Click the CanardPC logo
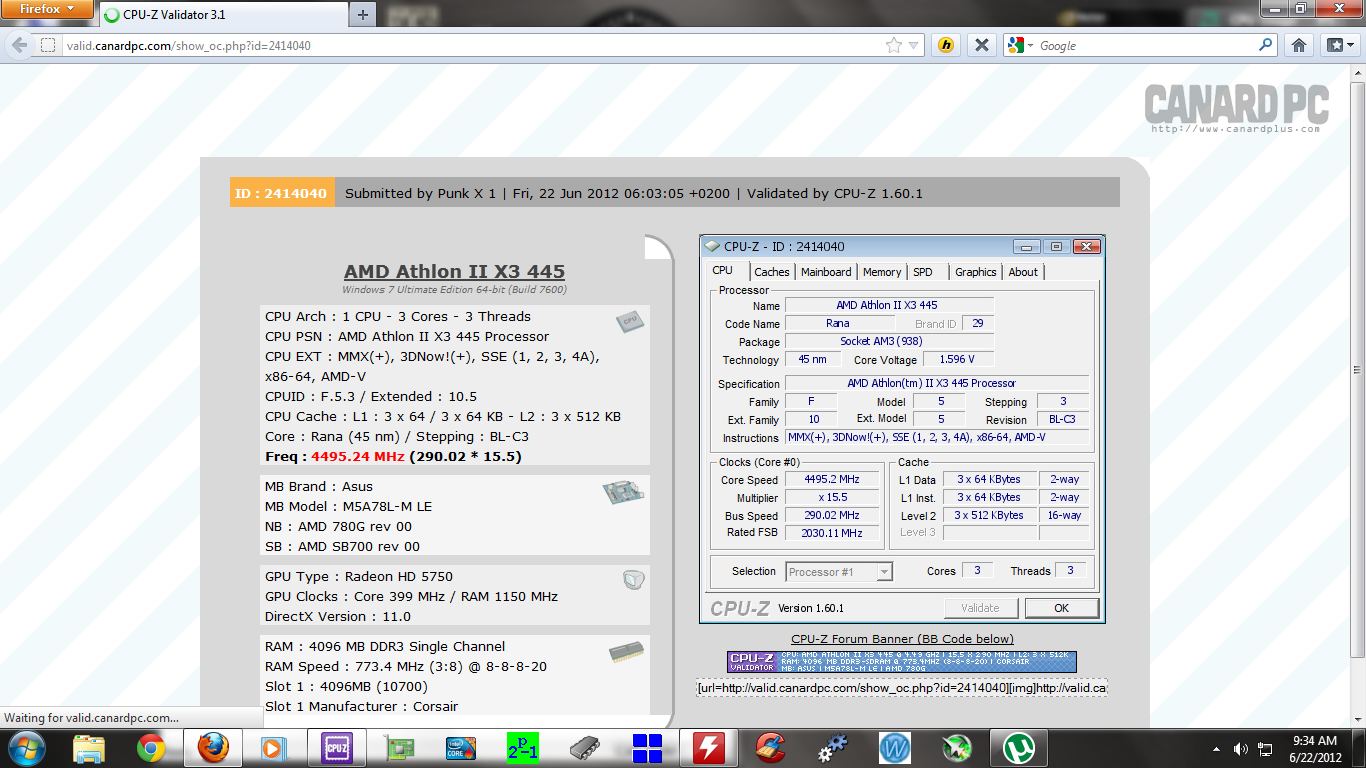The image size is (1366, 768). coord(1236,107)
